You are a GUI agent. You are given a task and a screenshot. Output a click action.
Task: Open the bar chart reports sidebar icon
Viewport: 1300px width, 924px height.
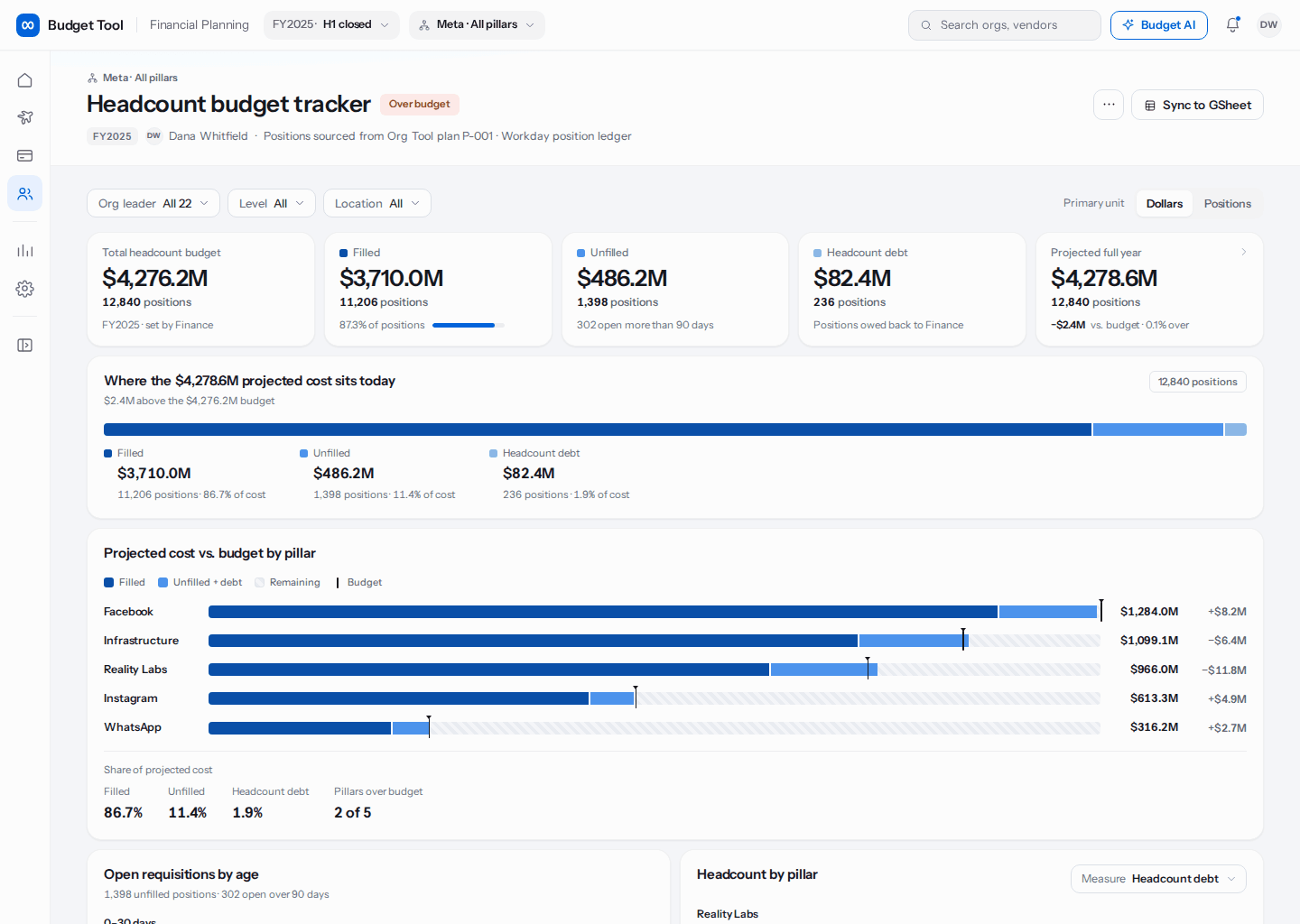[x=25, y=251]
